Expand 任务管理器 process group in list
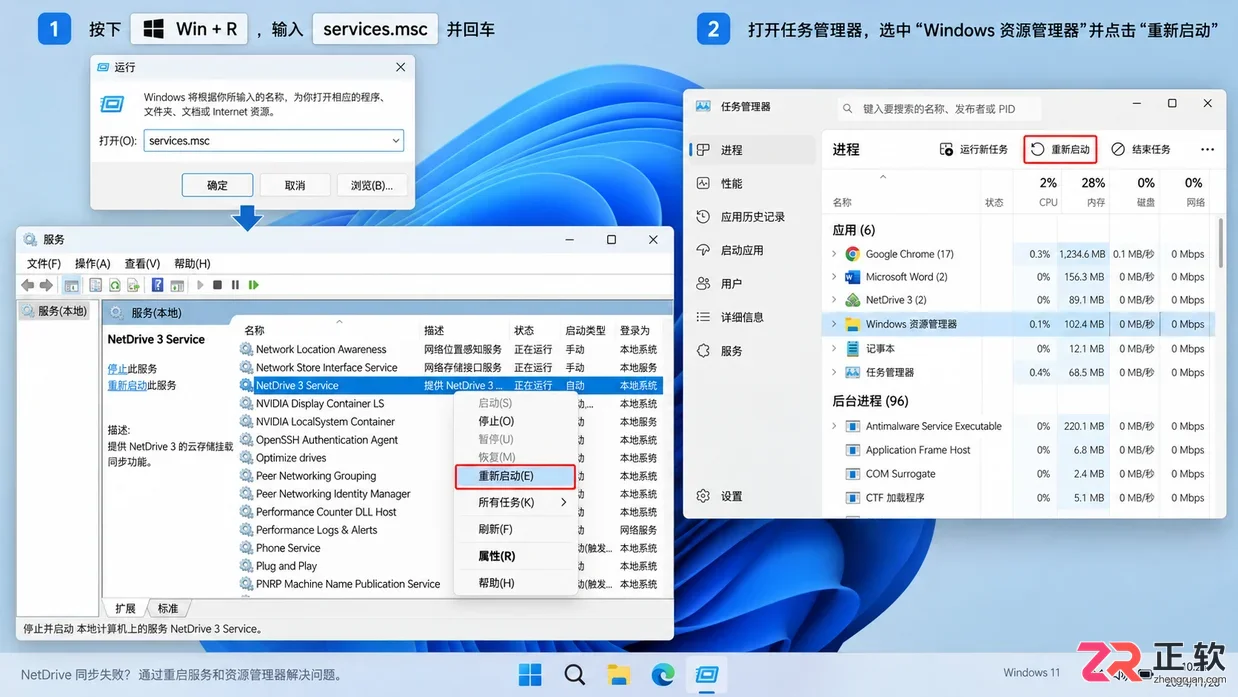The height and width of the screenshot is (697, 1238). pyautogui.click(x=834, y=372)
